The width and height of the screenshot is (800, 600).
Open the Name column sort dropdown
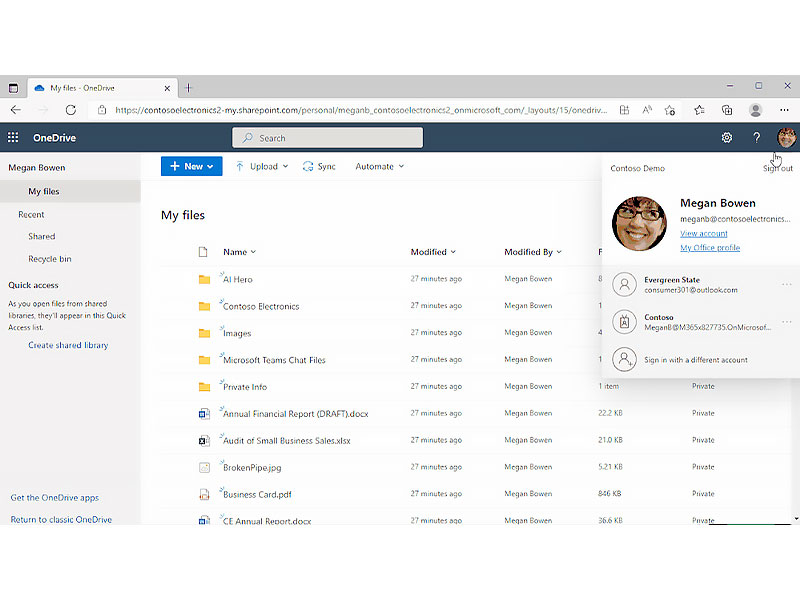click(239, 252)
